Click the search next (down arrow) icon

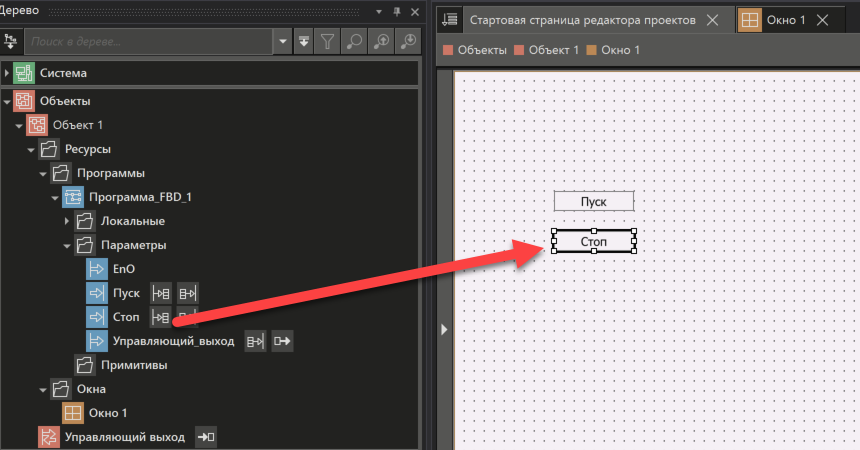tap(408, 41)
